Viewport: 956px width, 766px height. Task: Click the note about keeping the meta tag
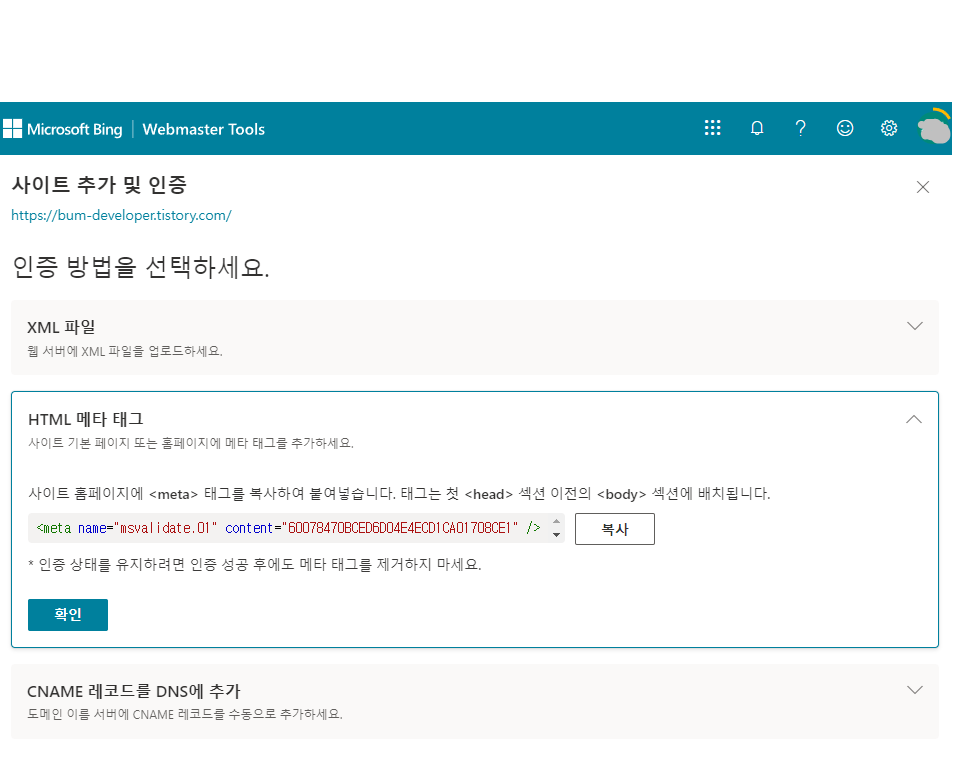(255, 565)
